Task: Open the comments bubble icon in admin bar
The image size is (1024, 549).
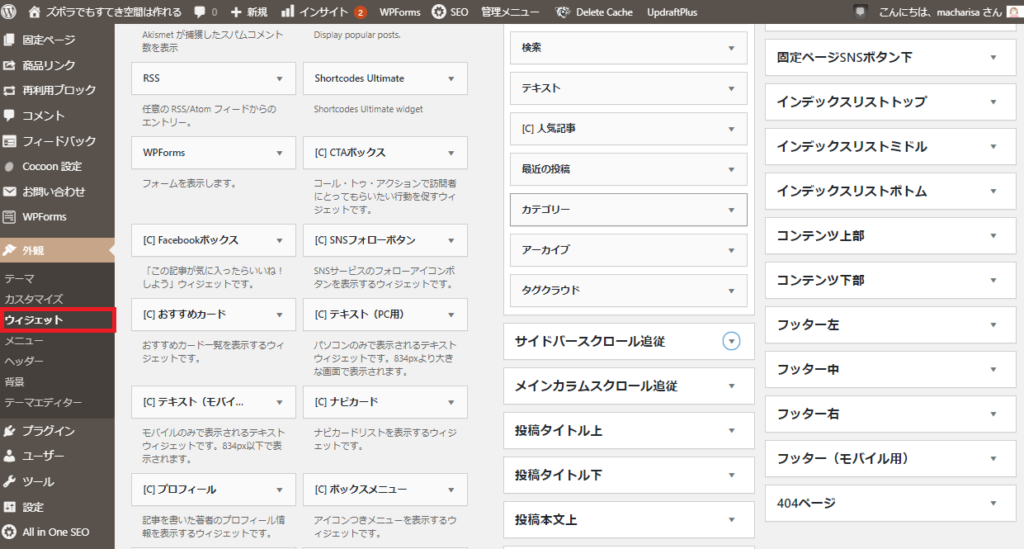Action: click(200, 12)
